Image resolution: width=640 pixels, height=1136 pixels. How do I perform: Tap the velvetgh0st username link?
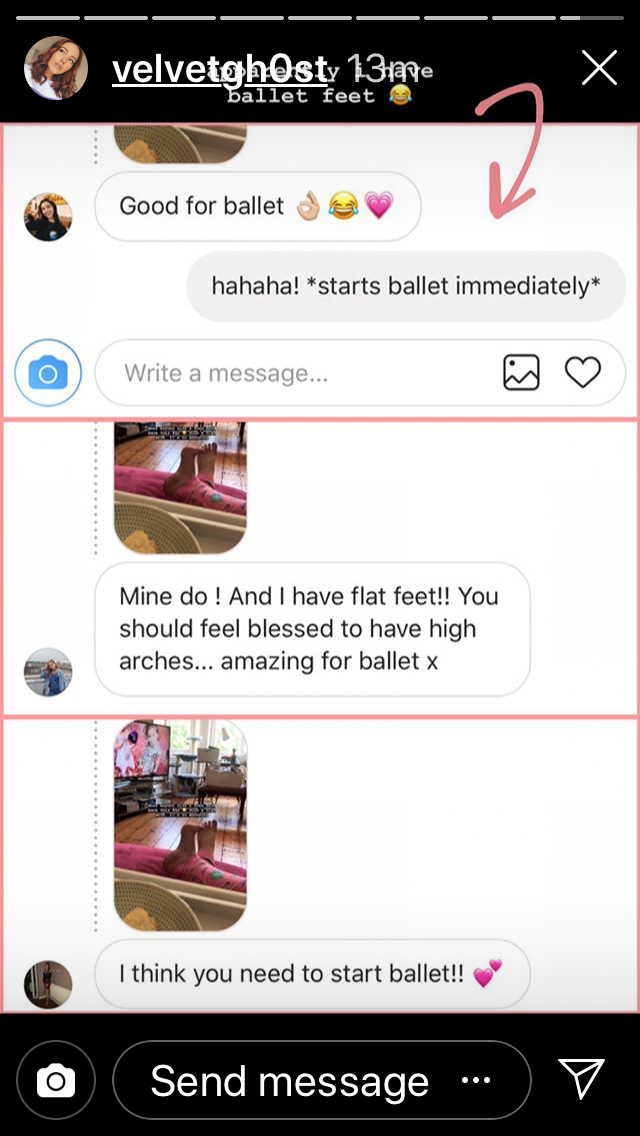220,70
